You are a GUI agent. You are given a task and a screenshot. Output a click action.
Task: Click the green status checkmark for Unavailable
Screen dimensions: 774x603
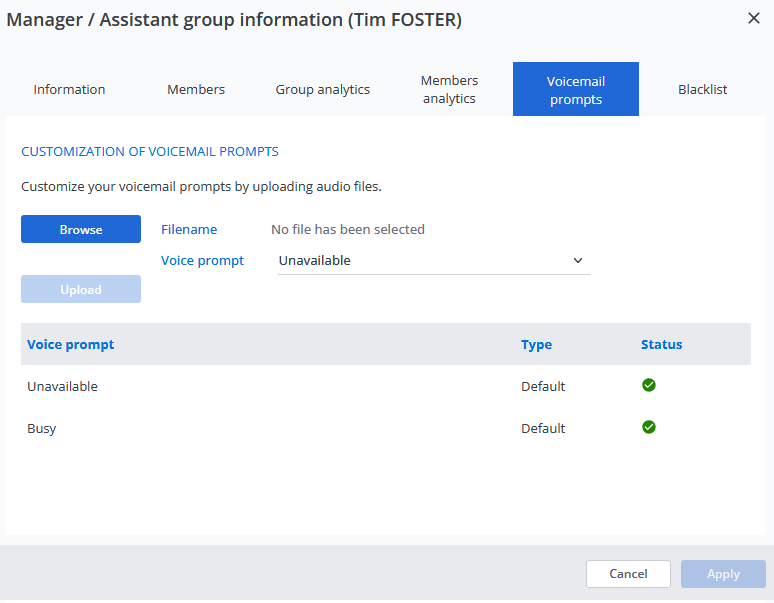tap(649, 385)
